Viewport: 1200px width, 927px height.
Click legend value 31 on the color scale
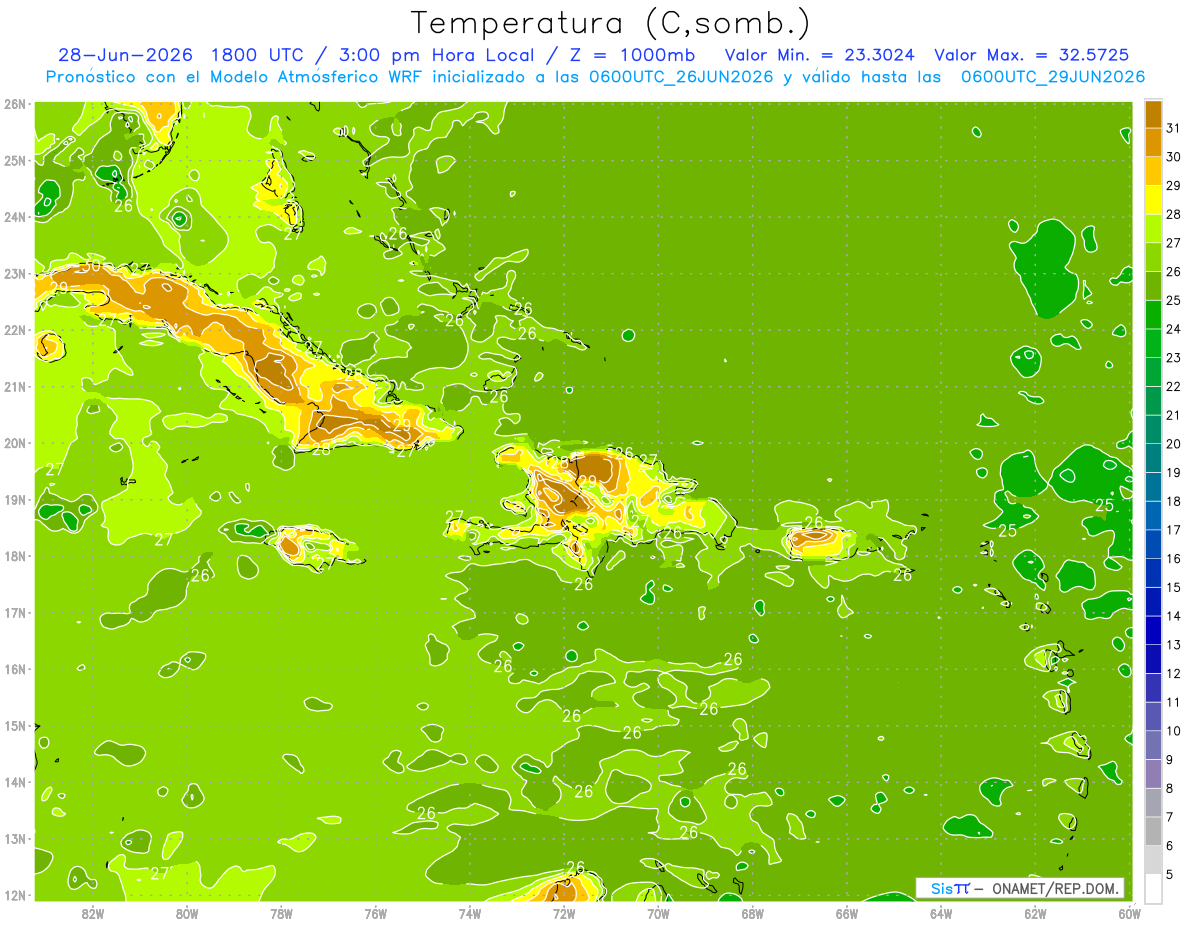tap(1174, 128)
